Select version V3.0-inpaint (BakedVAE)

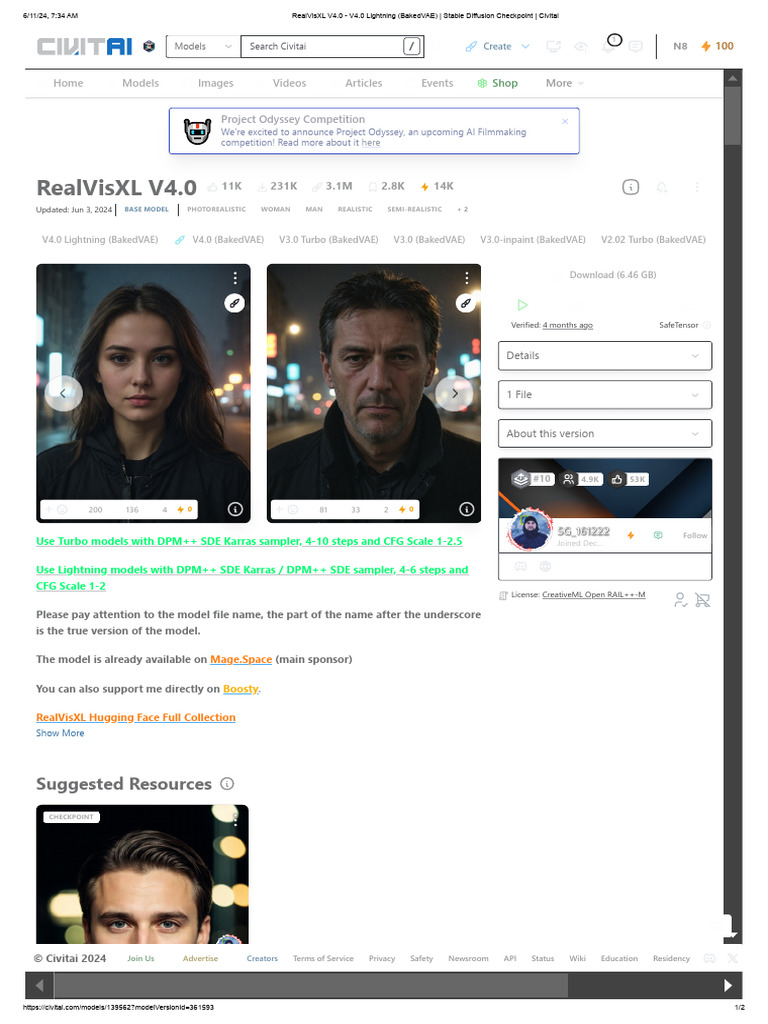click(533, 240)
